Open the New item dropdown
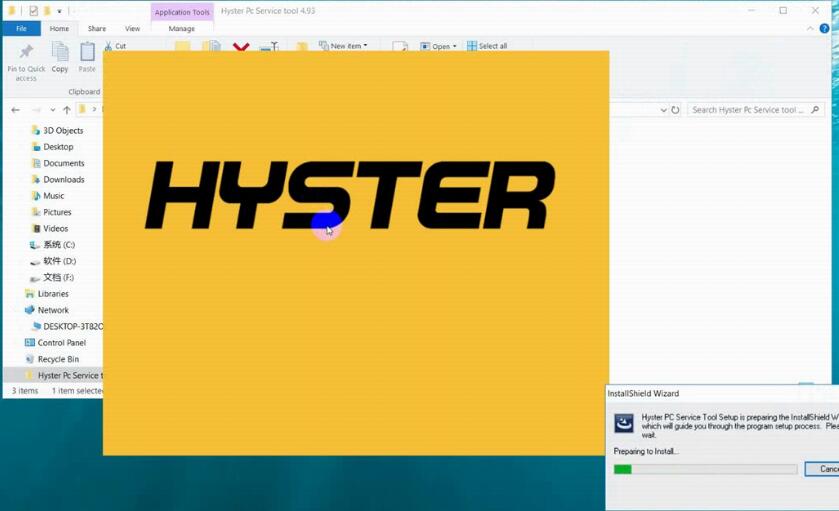 (x=344, y=46)
